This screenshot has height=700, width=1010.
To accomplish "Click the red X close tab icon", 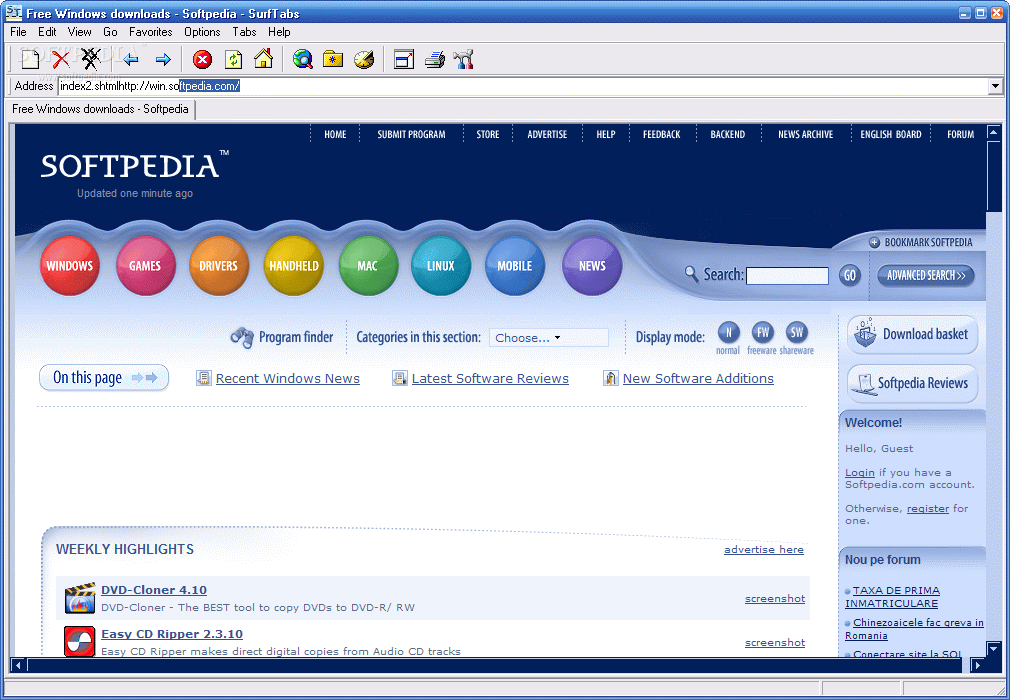I will pyautogui.click(x=61, y=60).
